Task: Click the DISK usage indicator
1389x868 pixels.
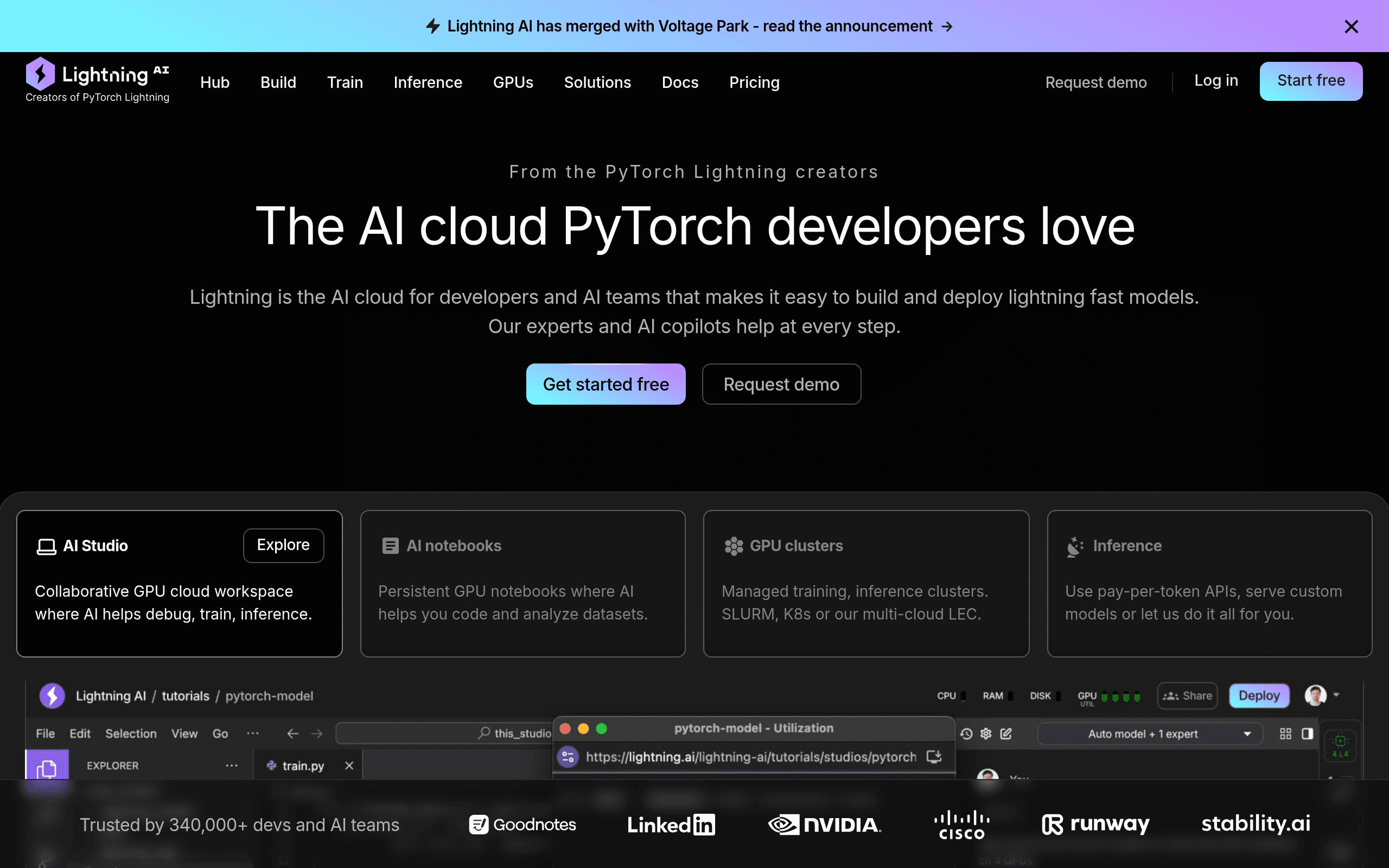Action: pos(1045,696)
